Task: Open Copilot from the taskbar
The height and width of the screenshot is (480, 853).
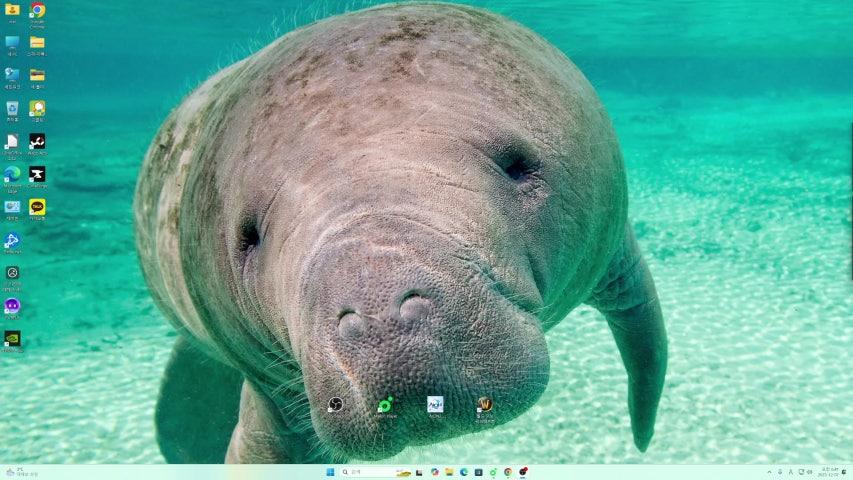Action: coord(434,472)
